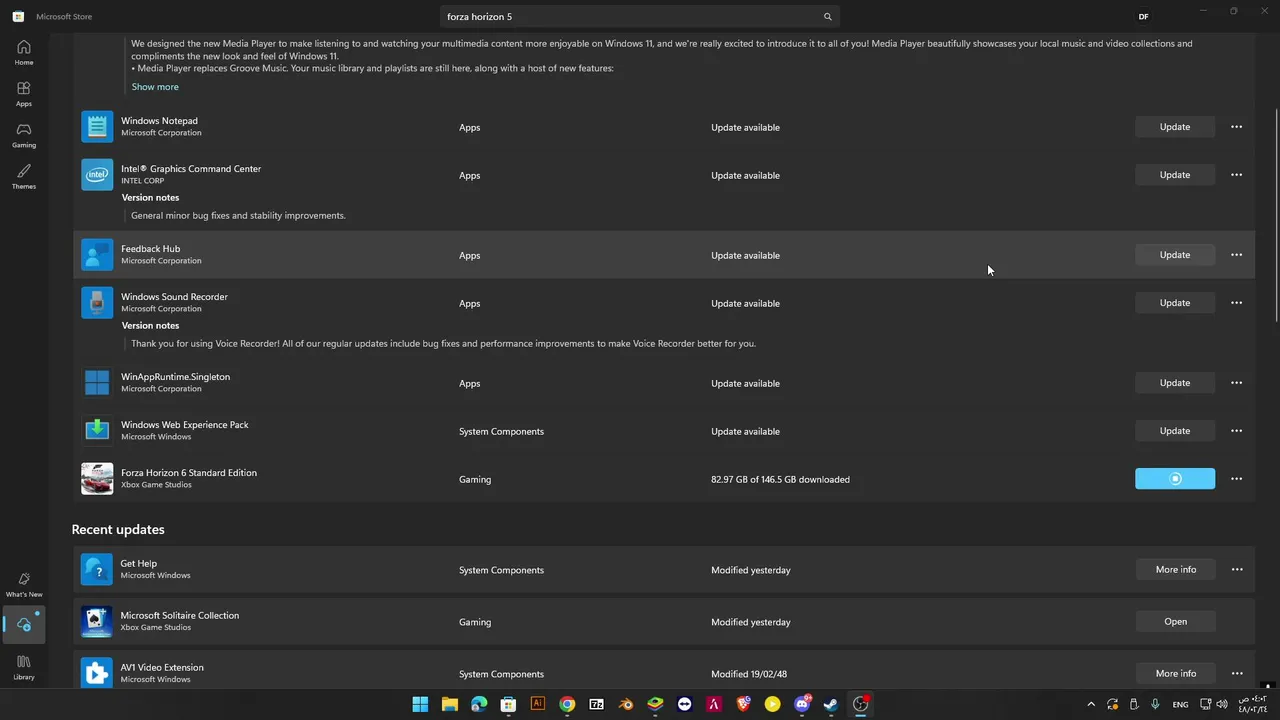Click the search box containing forza horizon 5
The width and height of the screenshot is (1280, 720).
640,17
